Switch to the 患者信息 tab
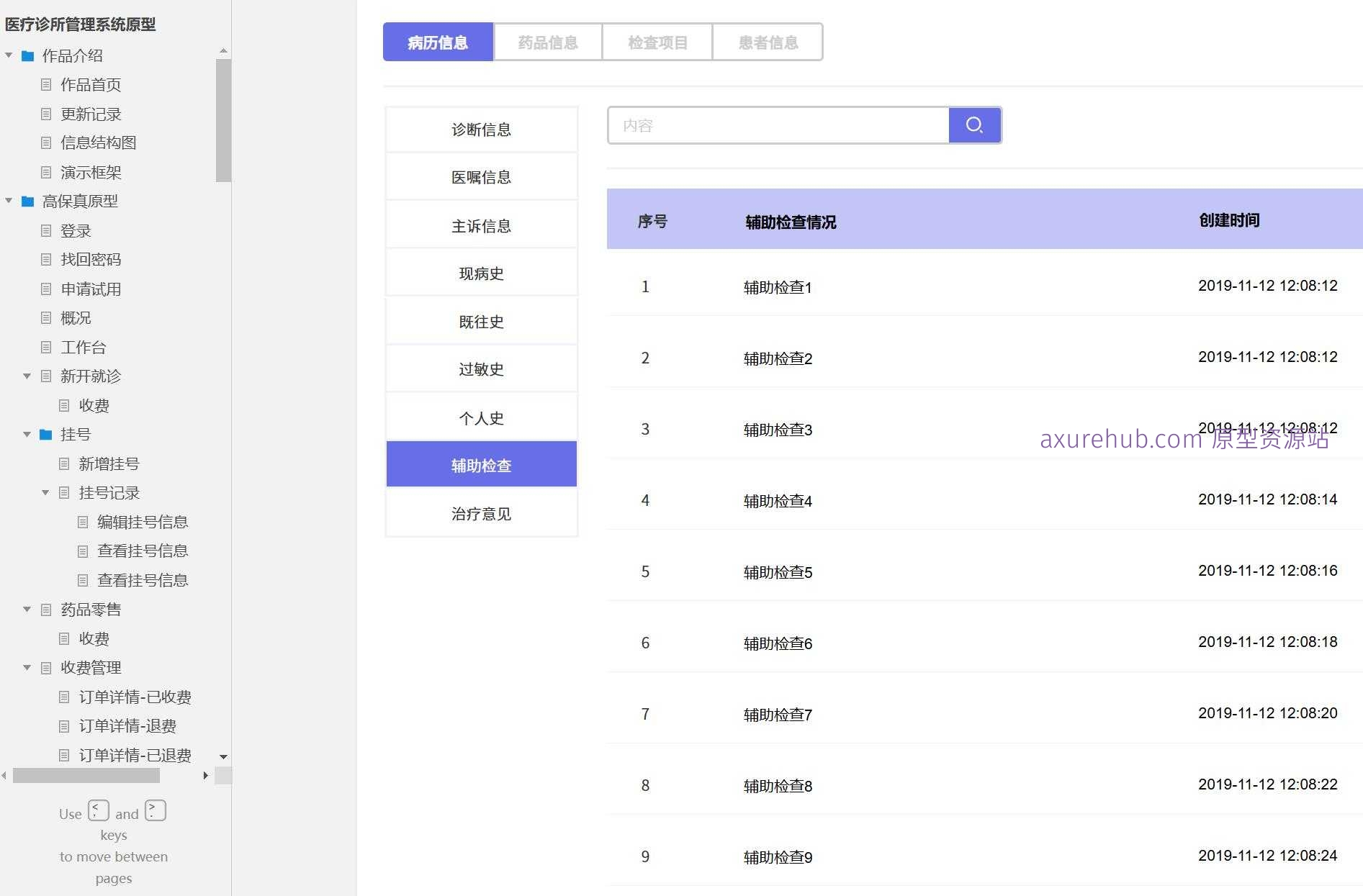This screenshot has width=1363, height=896. tap(767, 41)
